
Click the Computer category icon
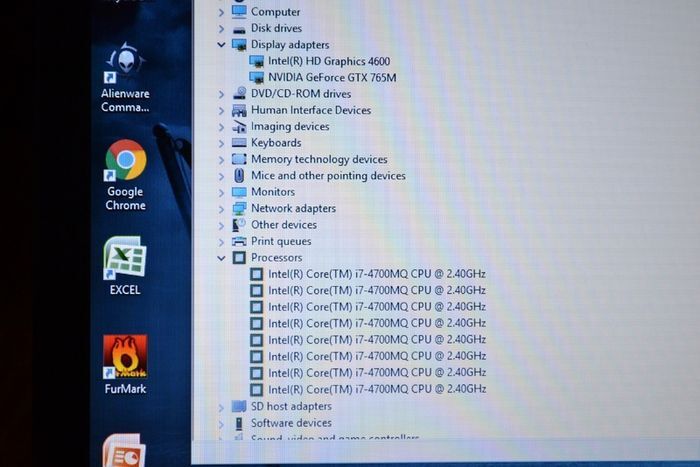click(239, 12)
